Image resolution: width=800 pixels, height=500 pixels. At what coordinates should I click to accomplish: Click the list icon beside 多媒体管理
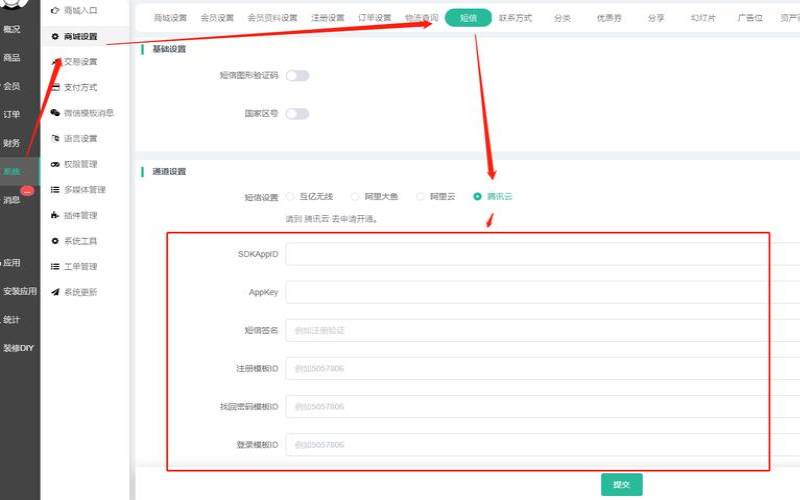pos(55,189)
